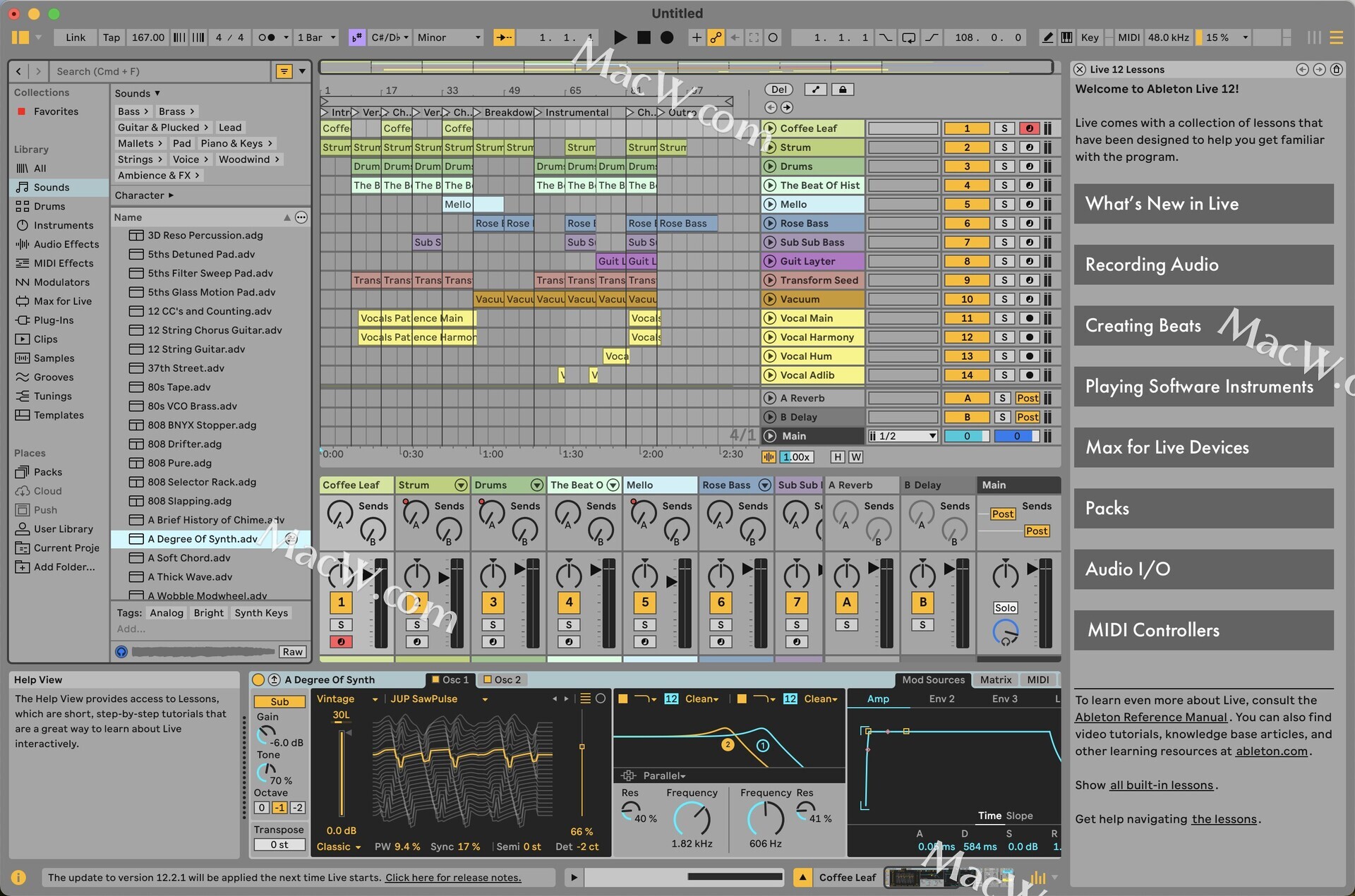Toggle browser preview headphone icon

(121, 651)
